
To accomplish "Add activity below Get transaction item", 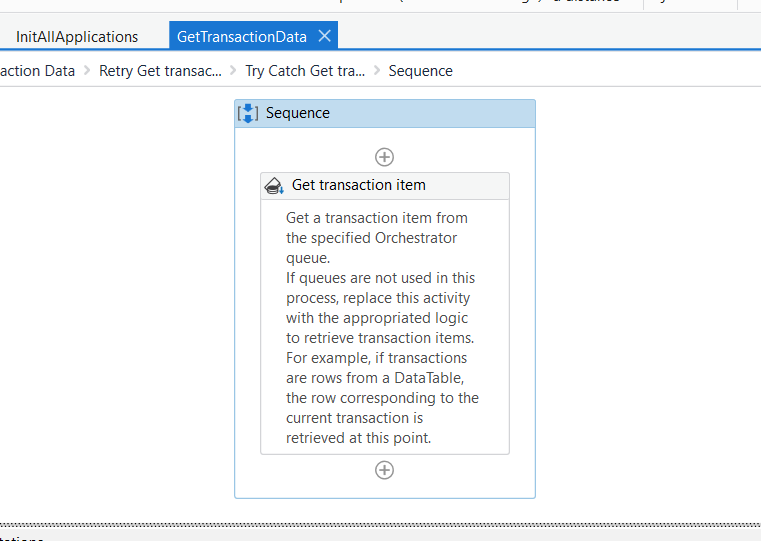I will click(384, 470).
